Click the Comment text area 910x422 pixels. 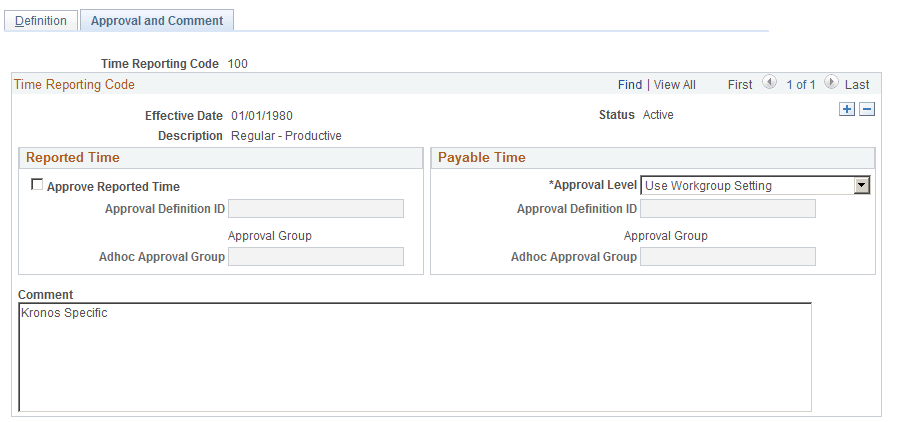[x=415, y=357]
